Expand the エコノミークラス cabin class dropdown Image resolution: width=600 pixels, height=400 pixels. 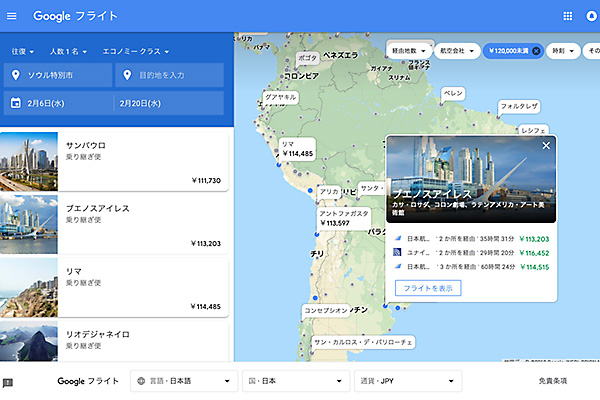coord(135,51)
